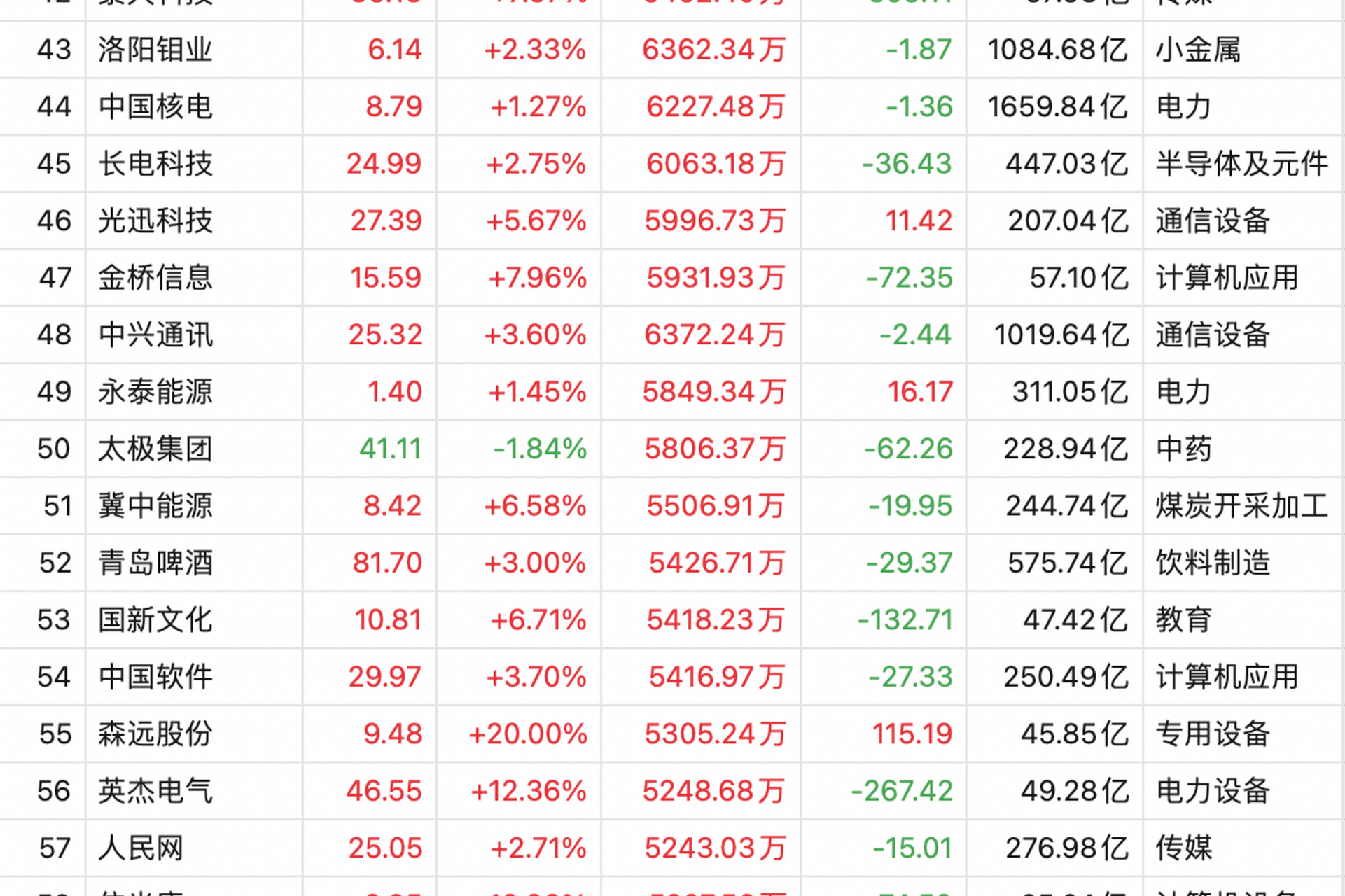Click value 16.17

pos(920,392)
